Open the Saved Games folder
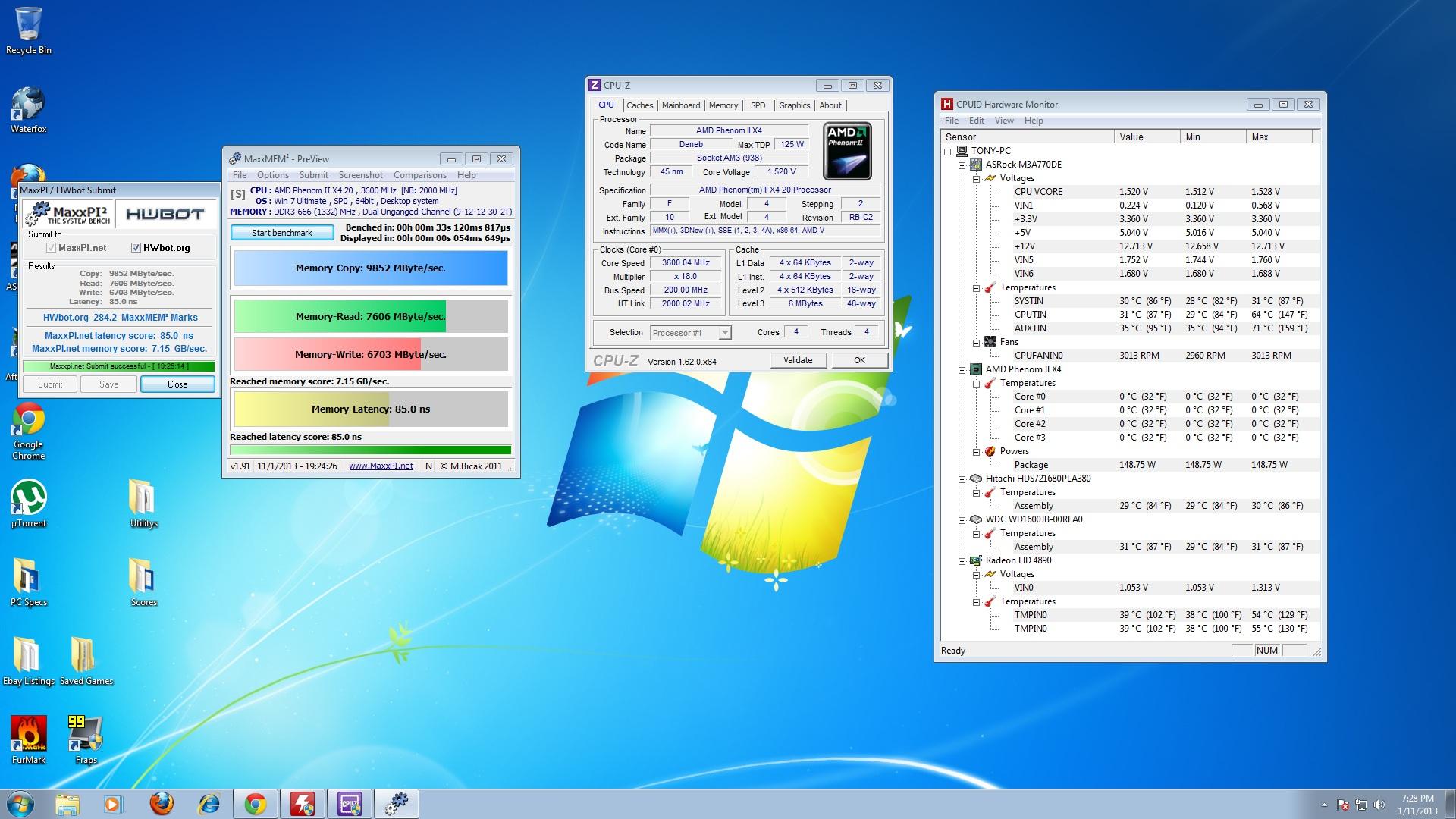Viewport: 1456px width, 819px height. (86, 661)
